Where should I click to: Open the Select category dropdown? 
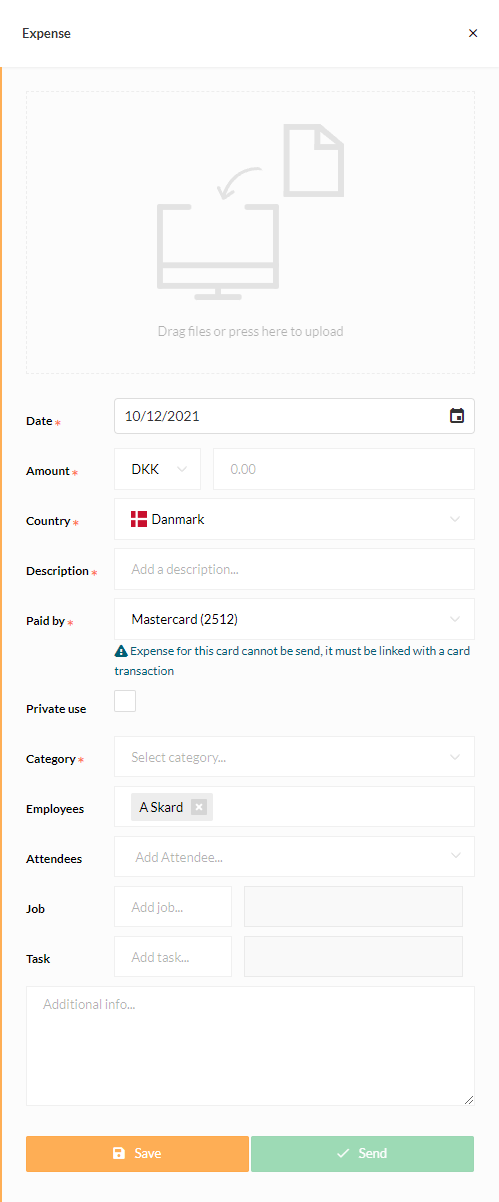[x=295, y=757]
